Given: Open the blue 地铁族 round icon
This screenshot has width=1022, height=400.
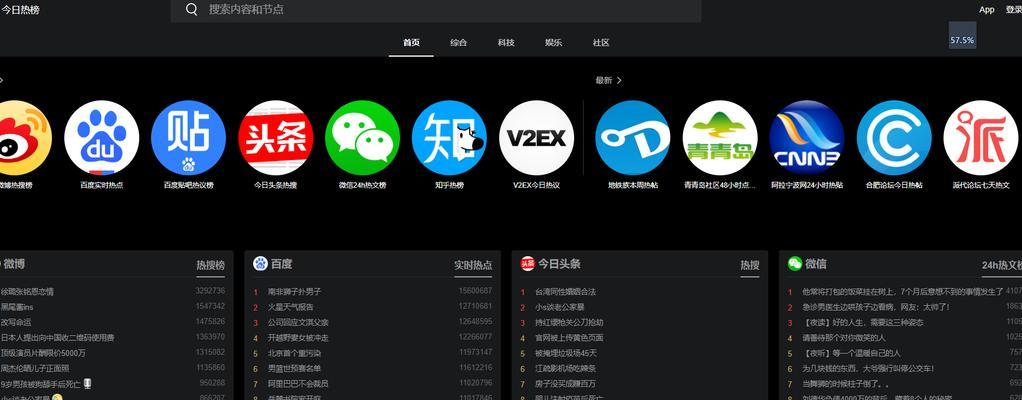Looking at the screenshot, I should click(633, 137).
